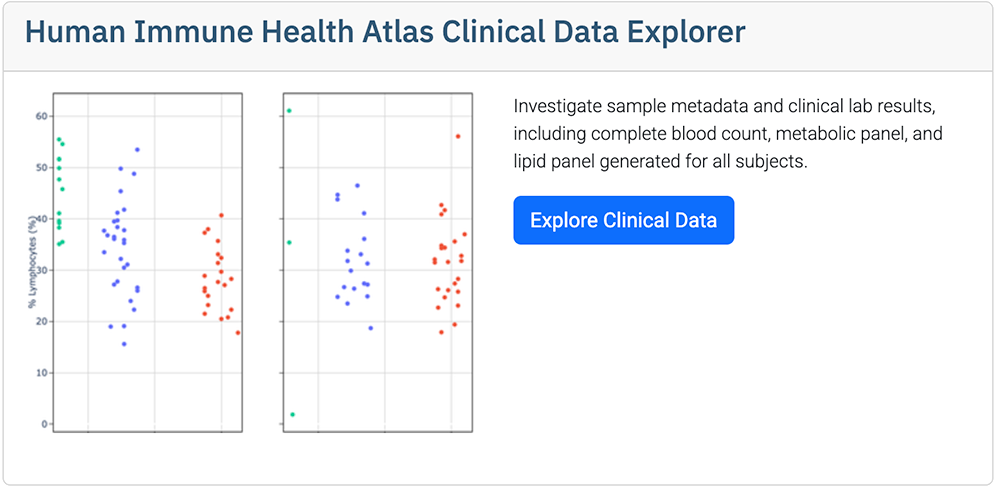Select the highest blue point in left plot

click(137, 150)
